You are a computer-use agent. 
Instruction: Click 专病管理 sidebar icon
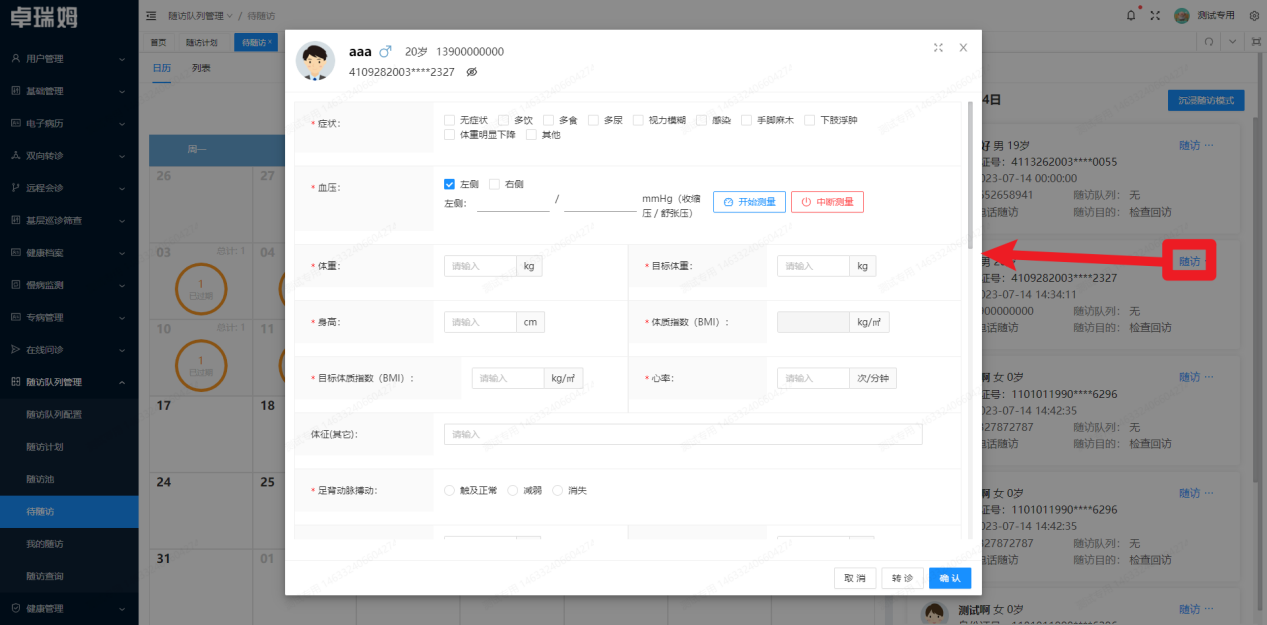[16, 317]
